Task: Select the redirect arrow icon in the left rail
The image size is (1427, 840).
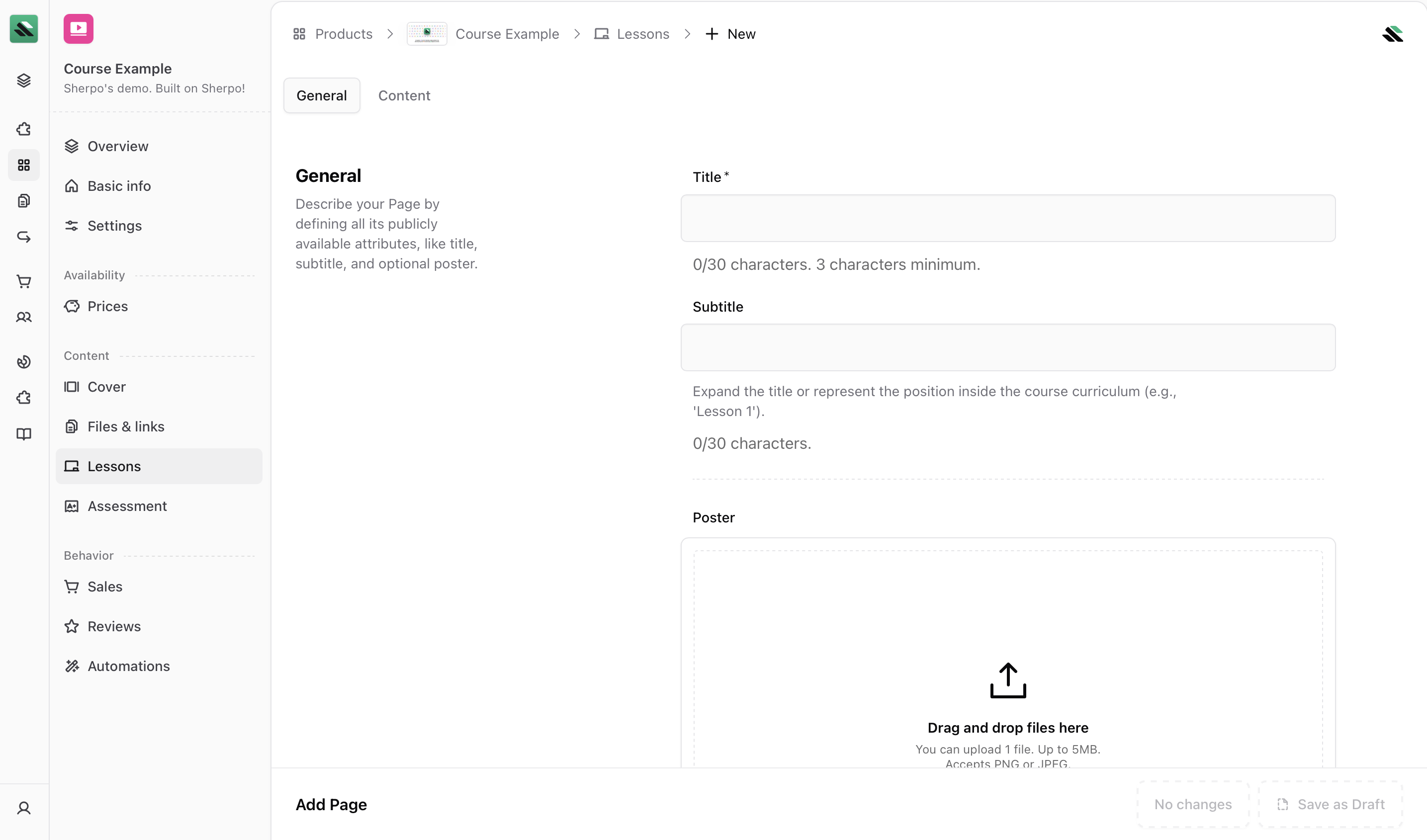Action: tap(23, 237)
